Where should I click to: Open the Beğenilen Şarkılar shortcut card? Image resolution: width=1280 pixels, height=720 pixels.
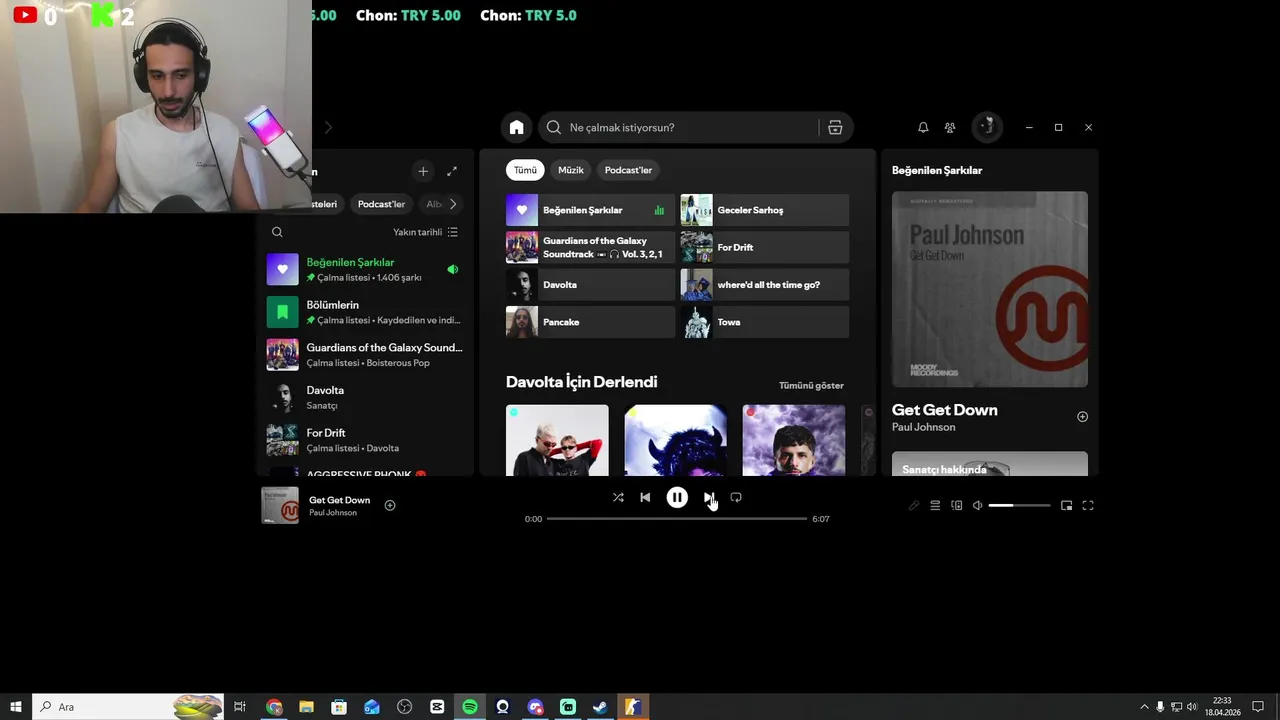(590, 210)
